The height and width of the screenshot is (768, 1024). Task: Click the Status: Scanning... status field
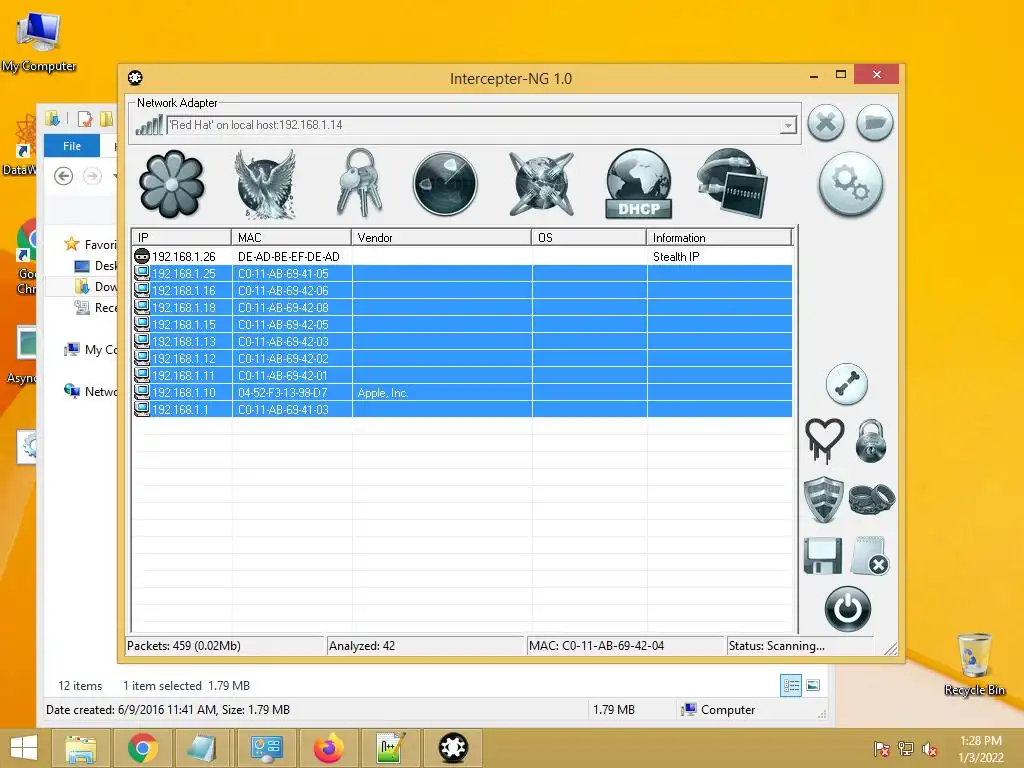click(x=801, y=646)
